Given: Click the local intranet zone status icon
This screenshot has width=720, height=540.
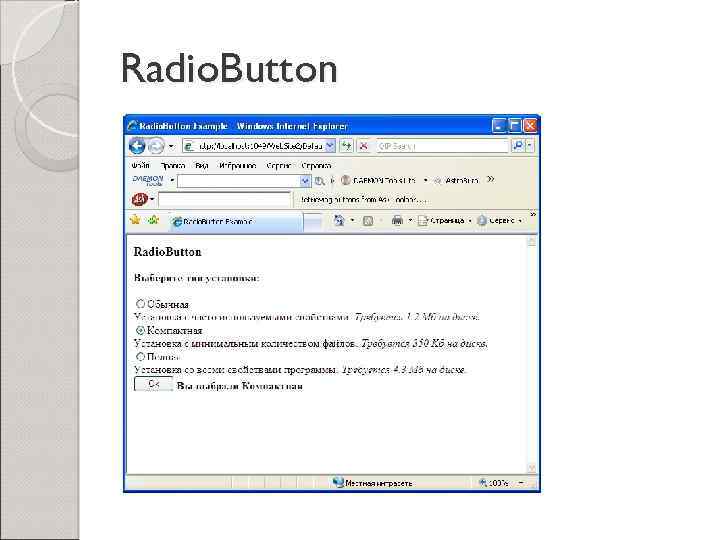Looking at the screenshot, I should (x=338, y=483).
